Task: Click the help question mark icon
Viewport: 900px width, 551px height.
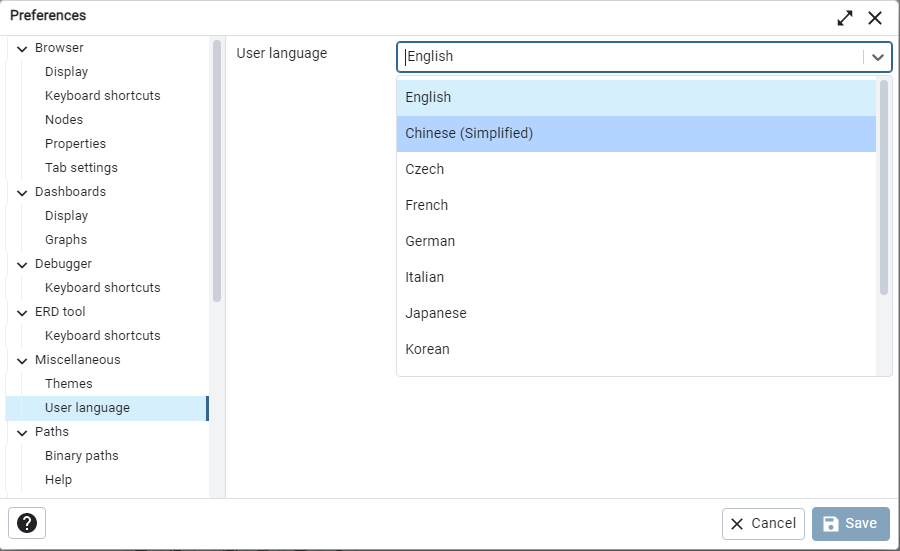Action: (27, 523)
